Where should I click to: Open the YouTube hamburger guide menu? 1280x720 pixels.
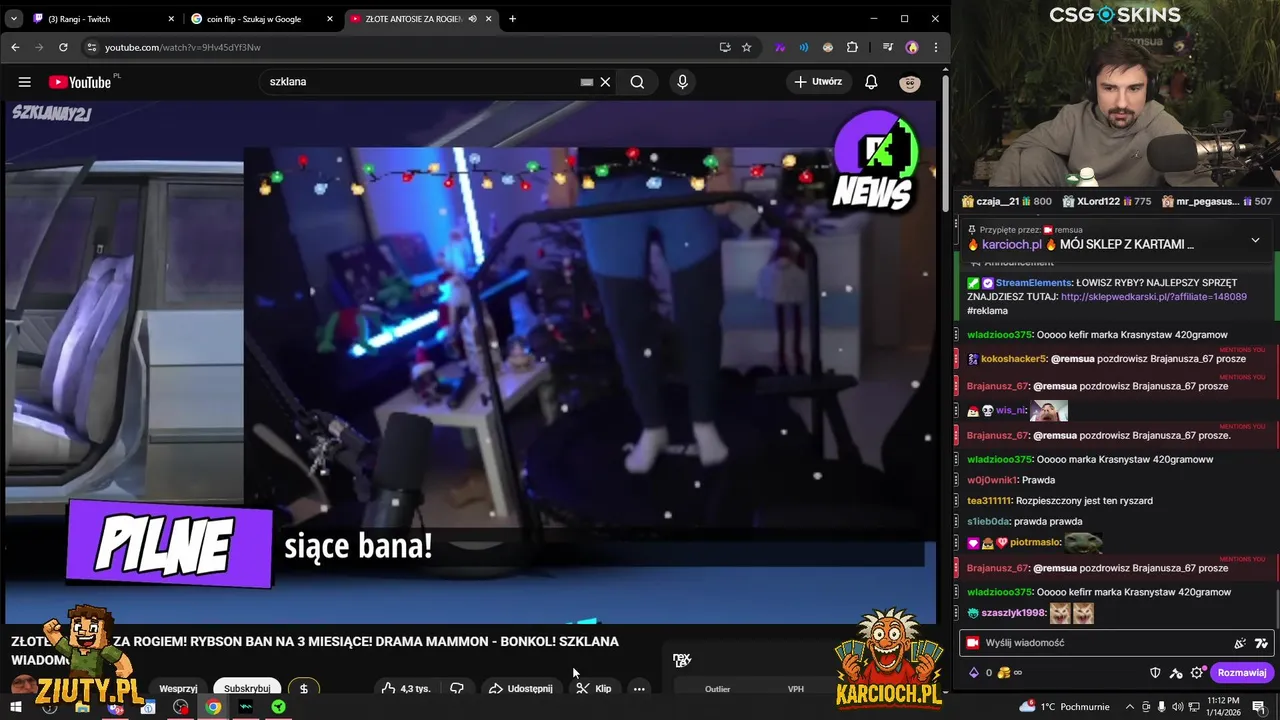[25, 82]
